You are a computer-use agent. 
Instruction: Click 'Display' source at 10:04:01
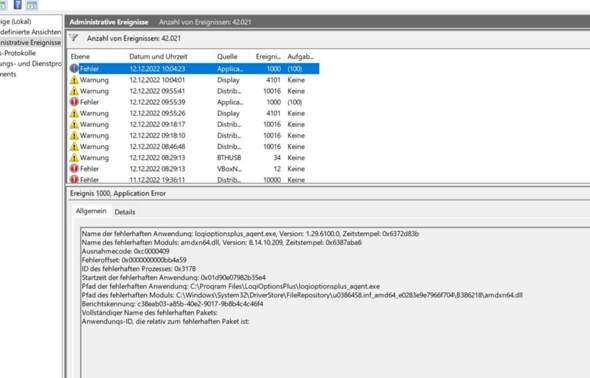coord(228,80)
